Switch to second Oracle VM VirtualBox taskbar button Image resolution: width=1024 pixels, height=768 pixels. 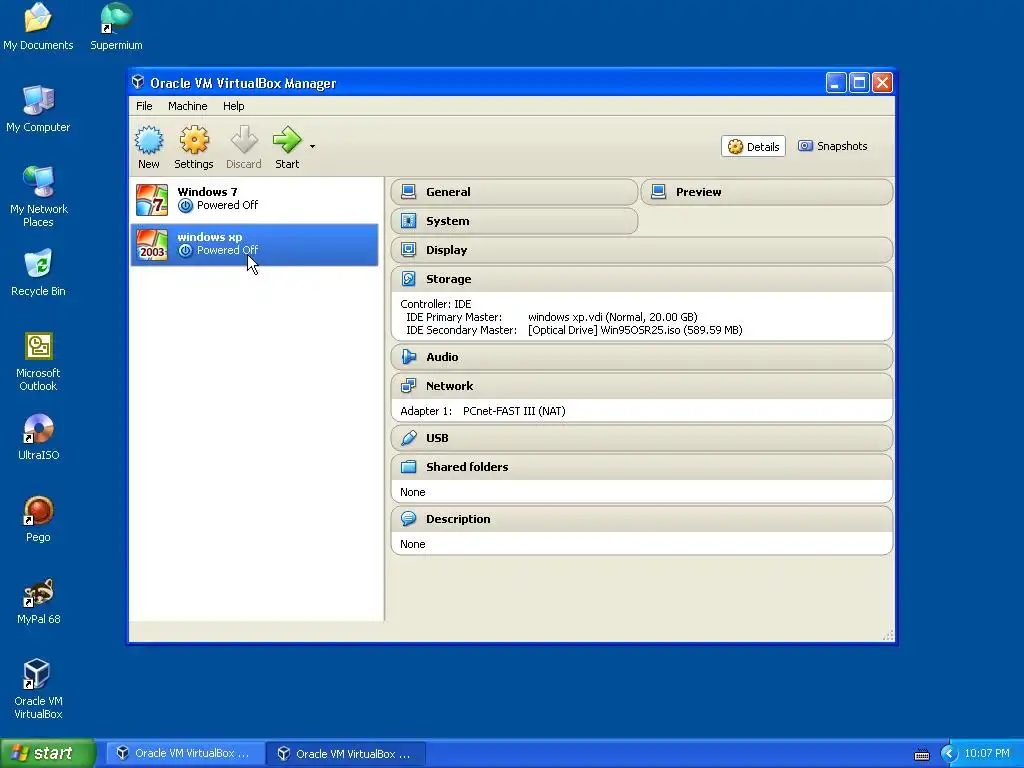346,754
